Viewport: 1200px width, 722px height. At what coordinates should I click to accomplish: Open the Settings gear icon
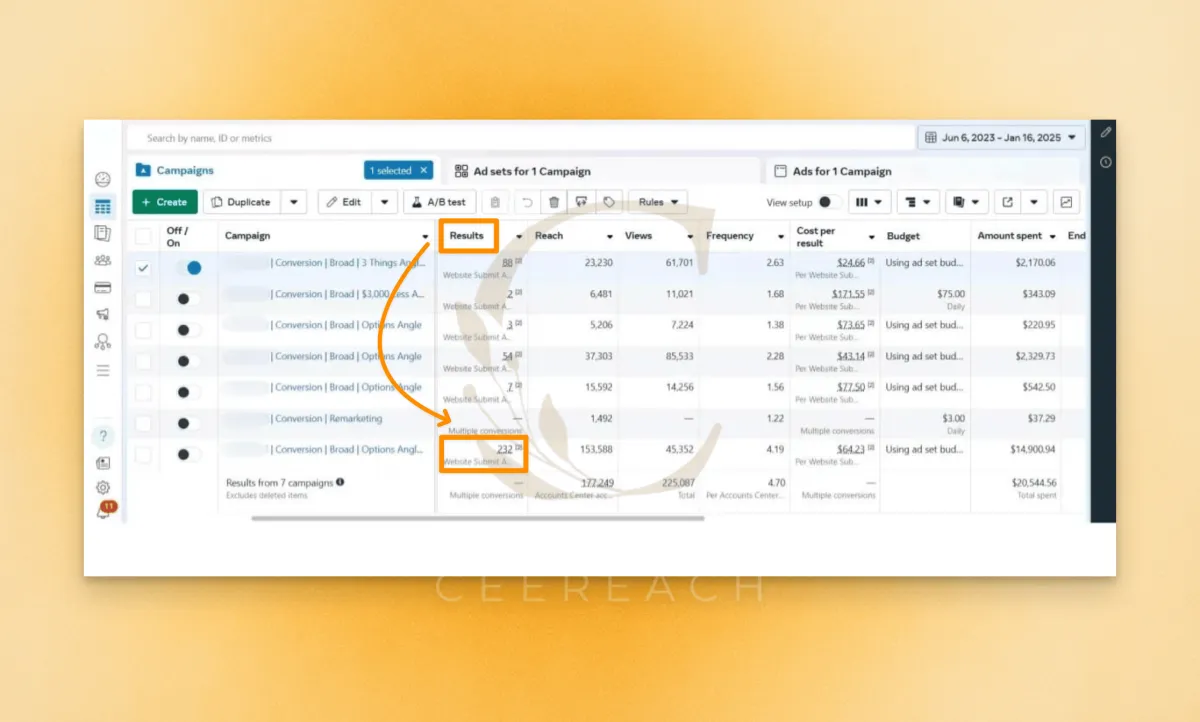tap(102, 488)
